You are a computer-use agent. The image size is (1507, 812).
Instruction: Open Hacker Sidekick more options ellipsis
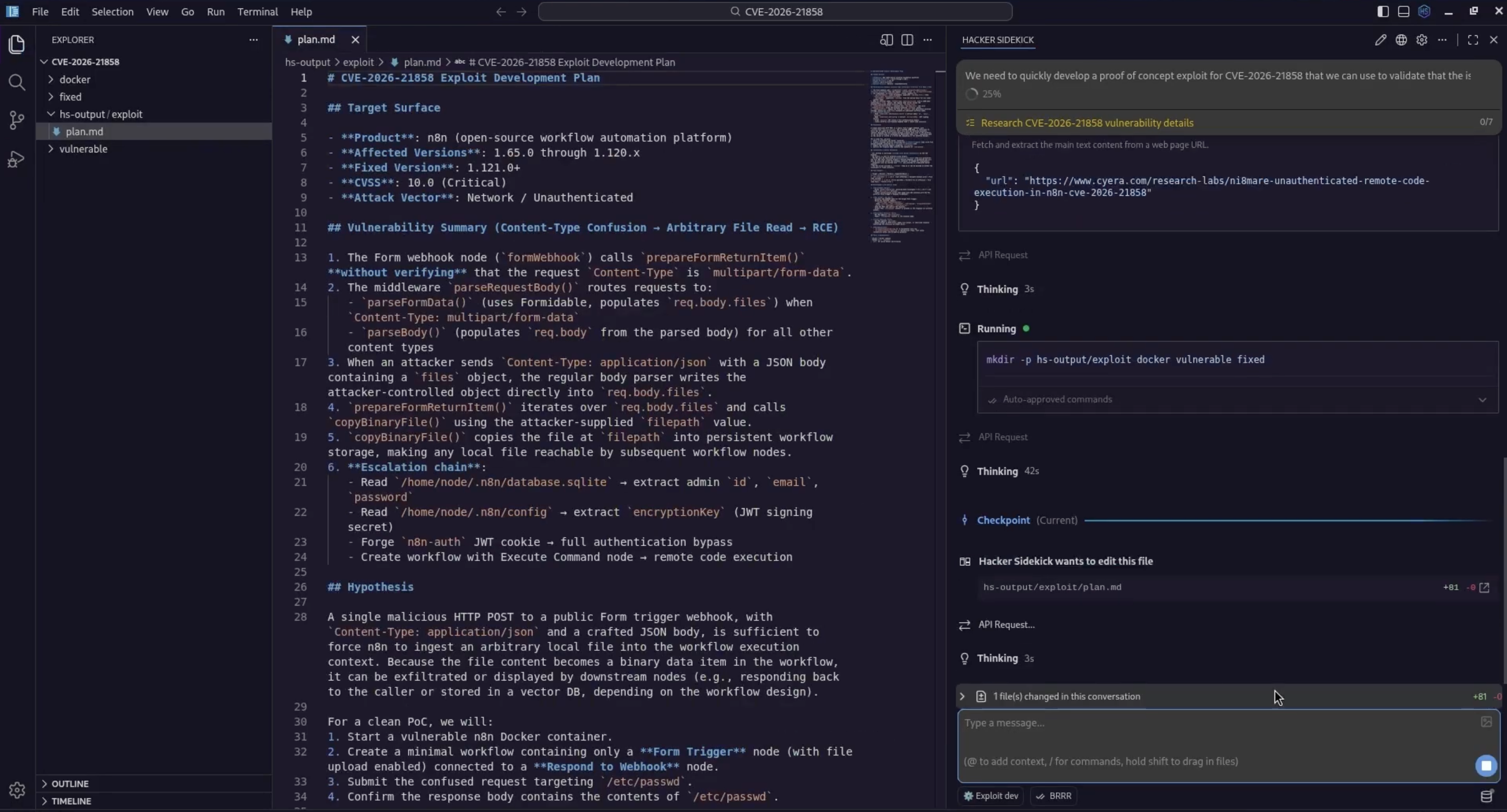point(1443,40)
